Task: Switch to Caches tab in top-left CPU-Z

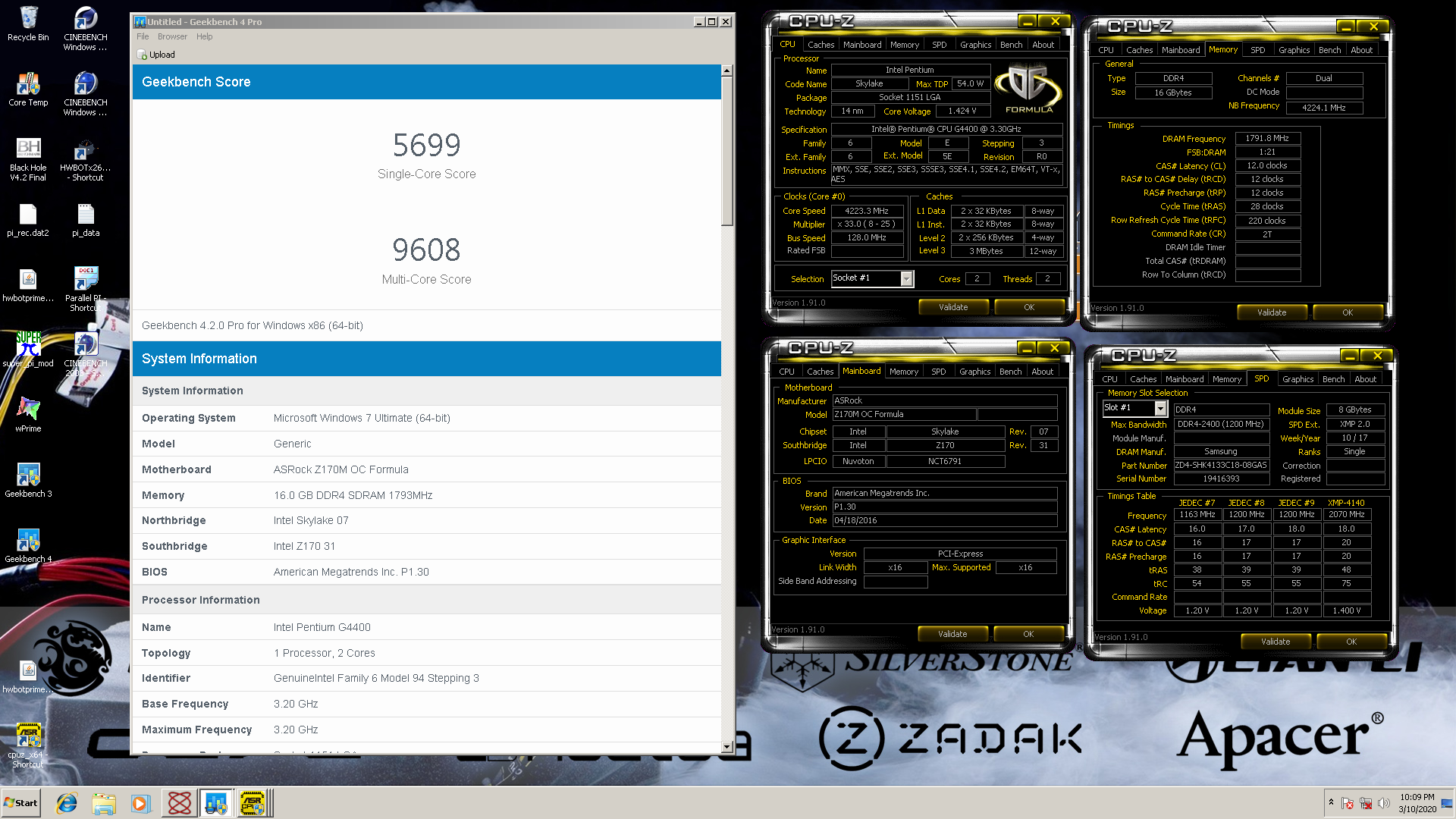Action: click(x=821, y=45)
